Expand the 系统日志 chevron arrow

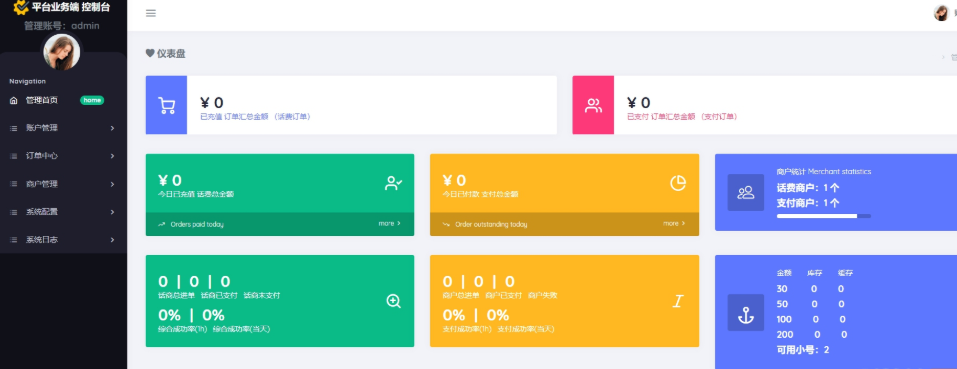(112, 240)
